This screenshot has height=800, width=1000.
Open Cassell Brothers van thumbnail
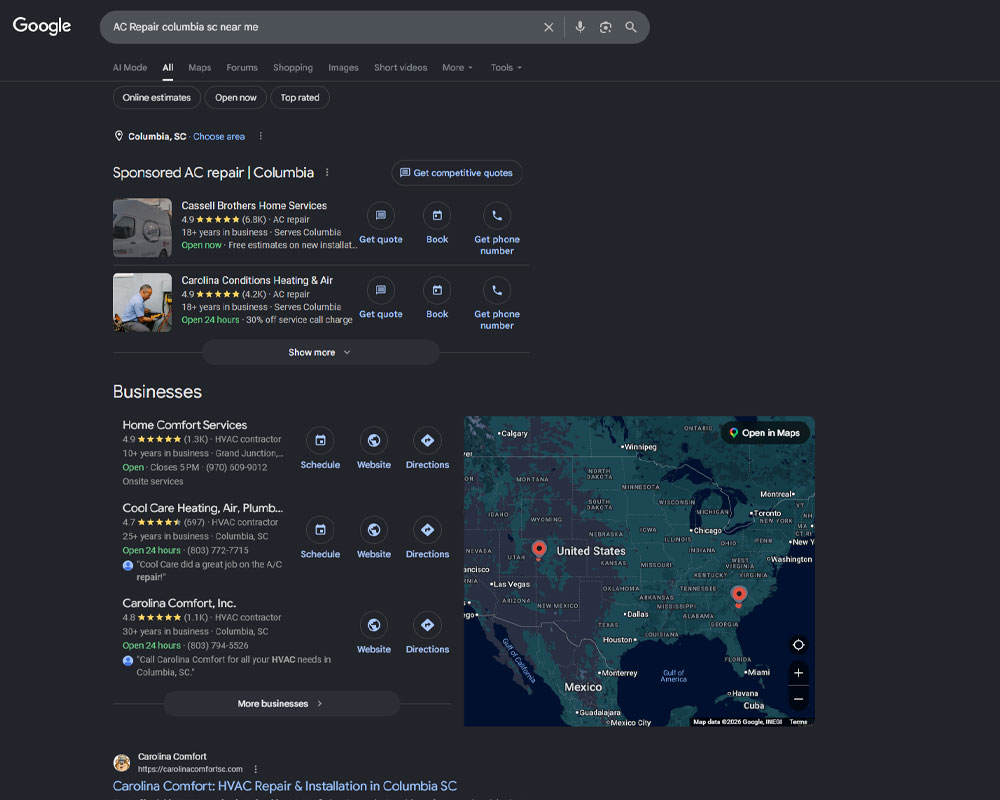(x=142, y=228)
